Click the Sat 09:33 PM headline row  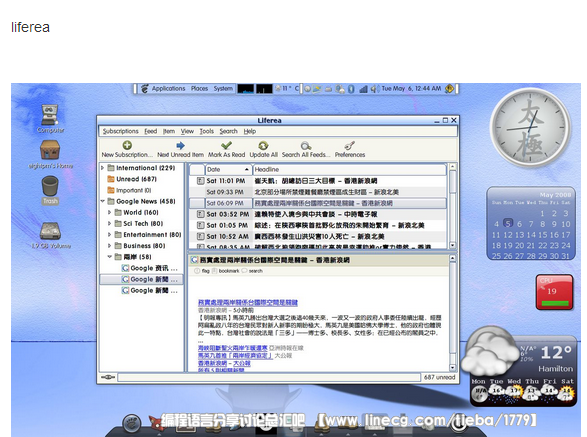(318, 192)
